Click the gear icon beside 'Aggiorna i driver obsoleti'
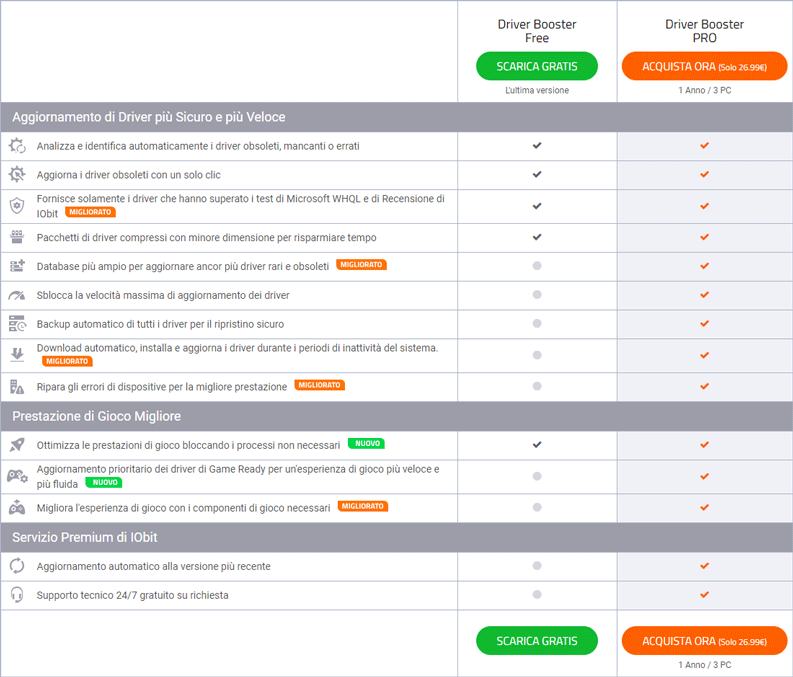The width and height of the screenshot is (793, 677). tap(17, 174)
